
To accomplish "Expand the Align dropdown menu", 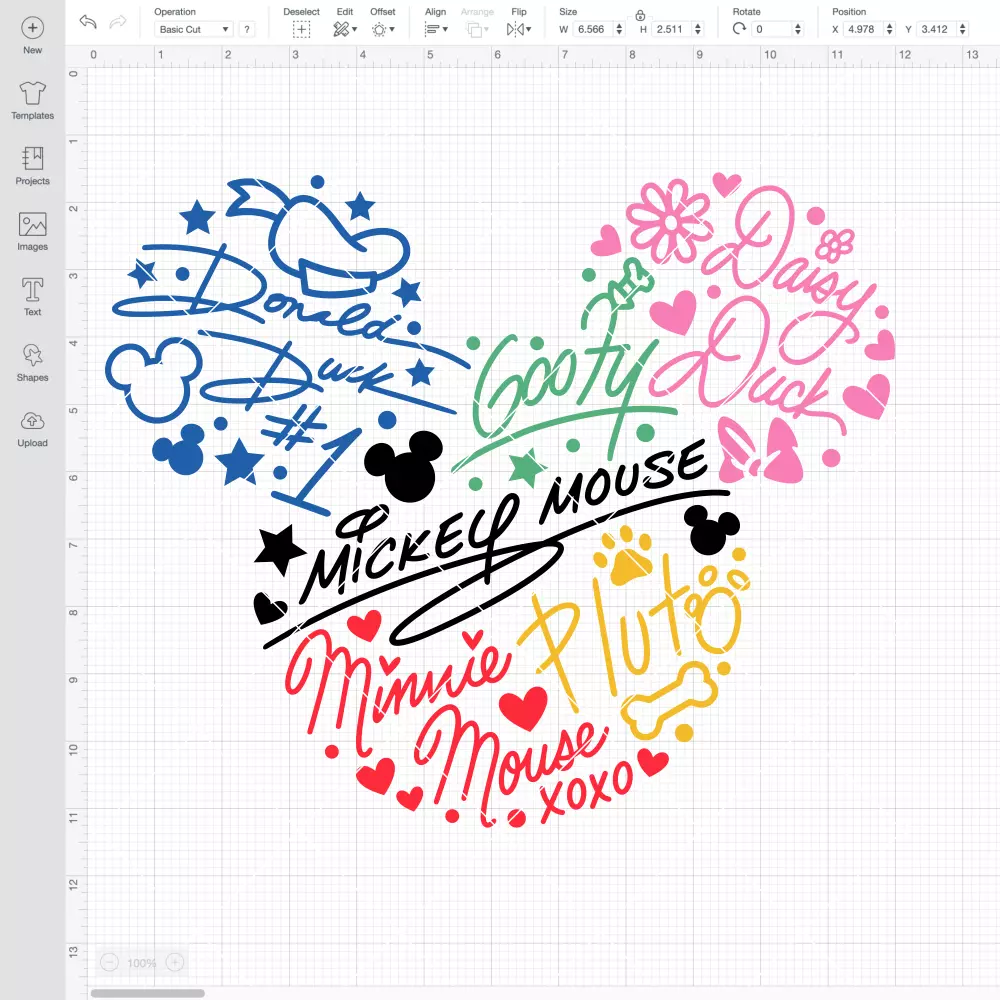I will tap(436, 29).
